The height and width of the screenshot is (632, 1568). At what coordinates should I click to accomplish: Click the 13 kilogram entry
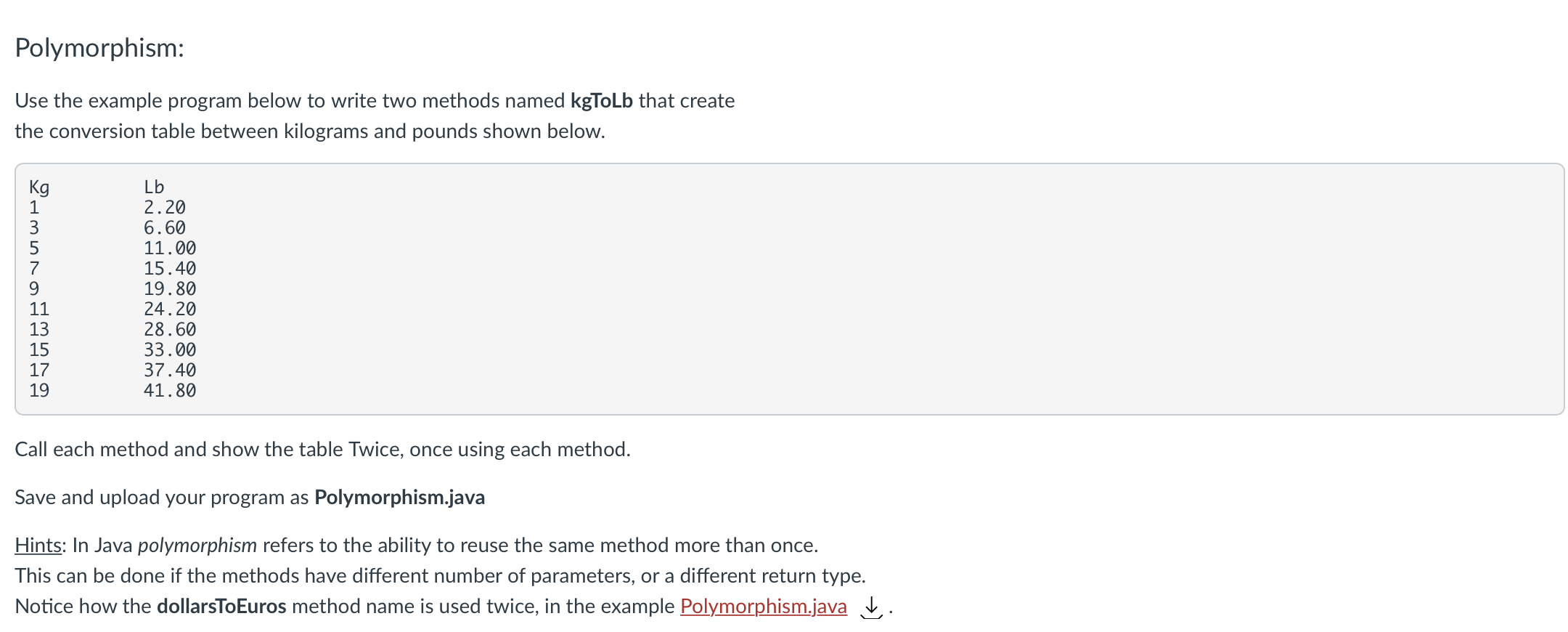click(x=39, y=329)
